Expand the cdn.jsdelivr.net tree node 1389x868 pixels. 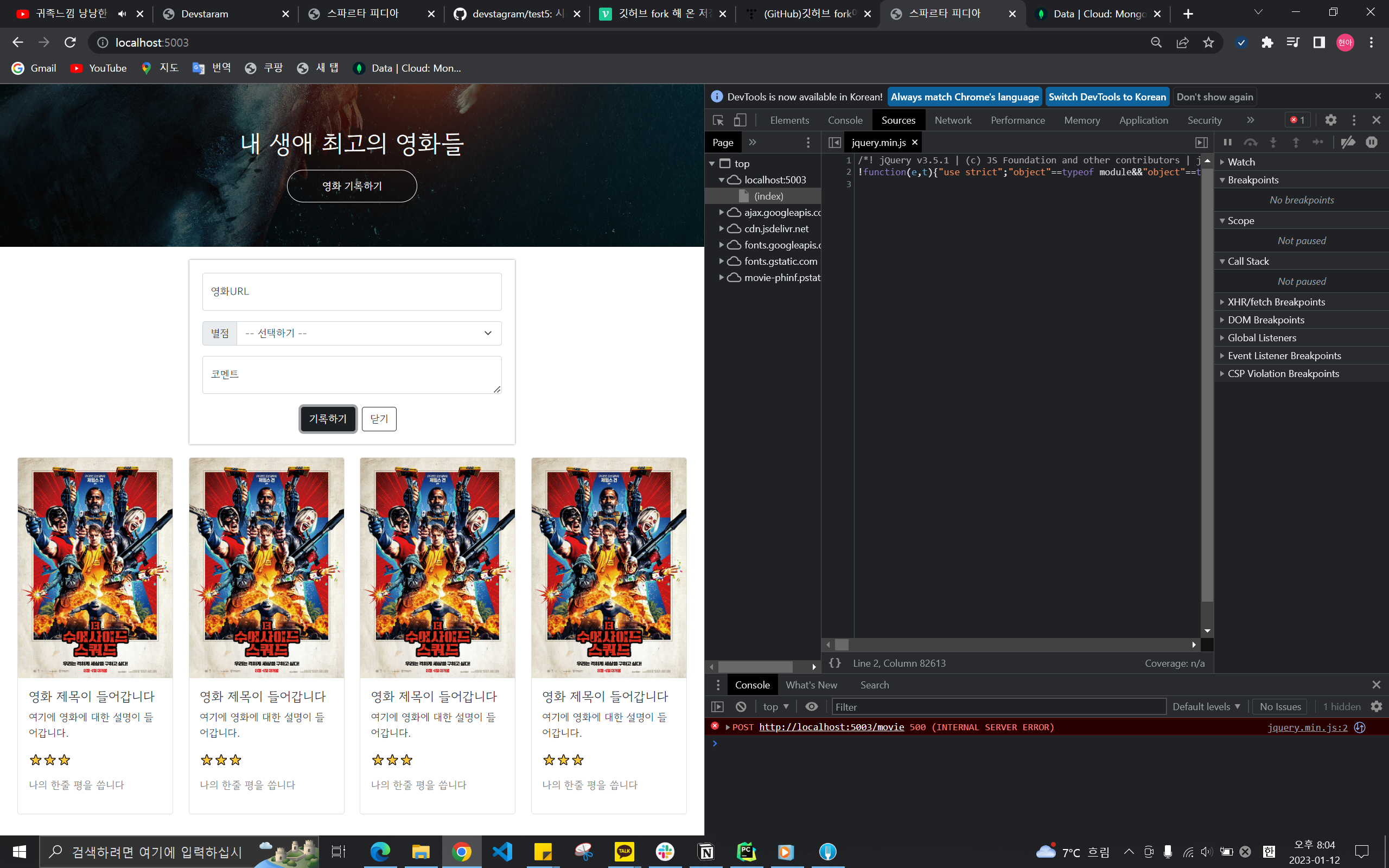[722, 228]
